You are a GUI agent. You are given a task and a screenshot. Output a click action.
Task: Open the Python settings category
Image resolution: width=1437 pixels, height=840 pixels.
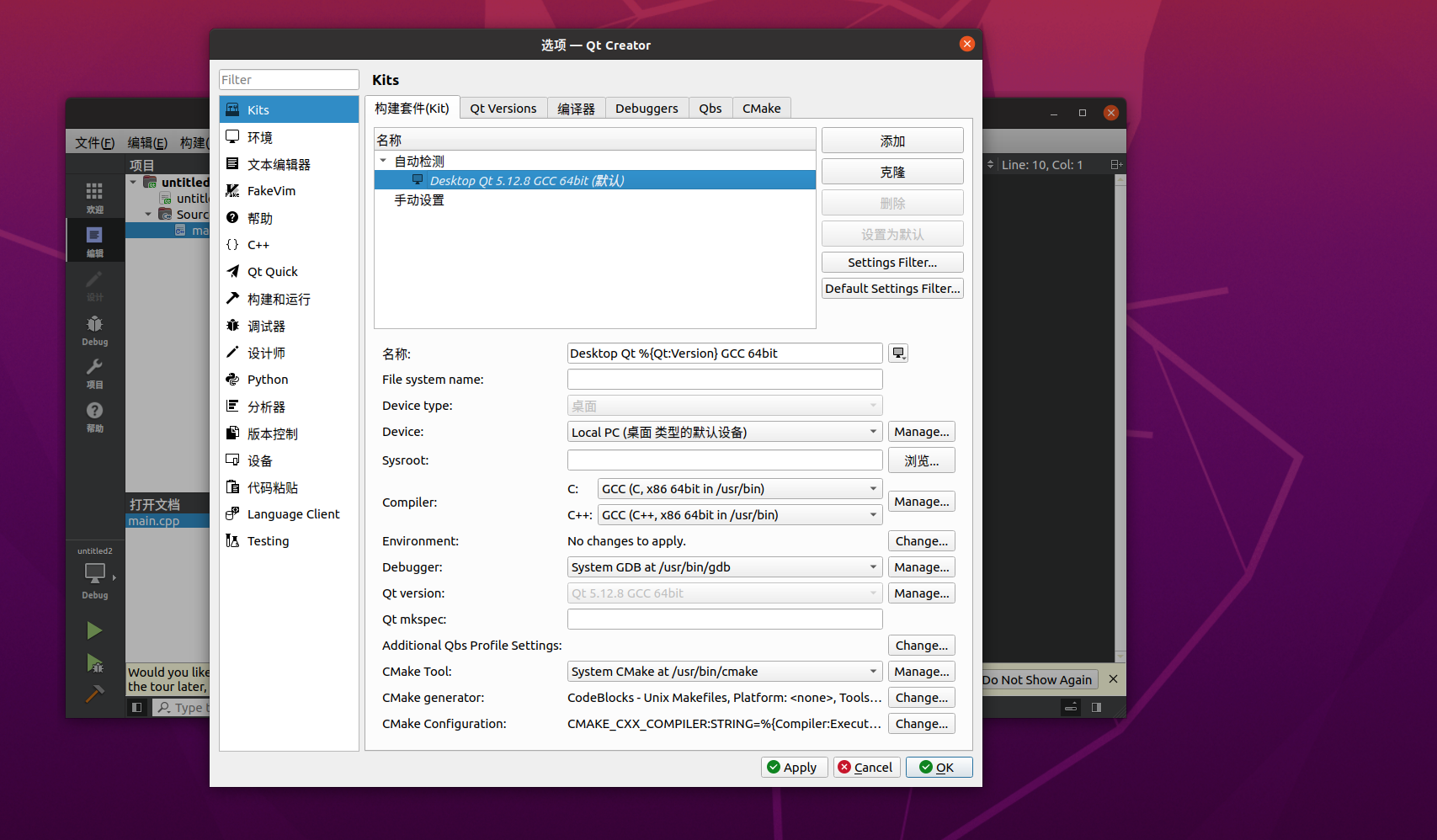(x=289, y=380)
